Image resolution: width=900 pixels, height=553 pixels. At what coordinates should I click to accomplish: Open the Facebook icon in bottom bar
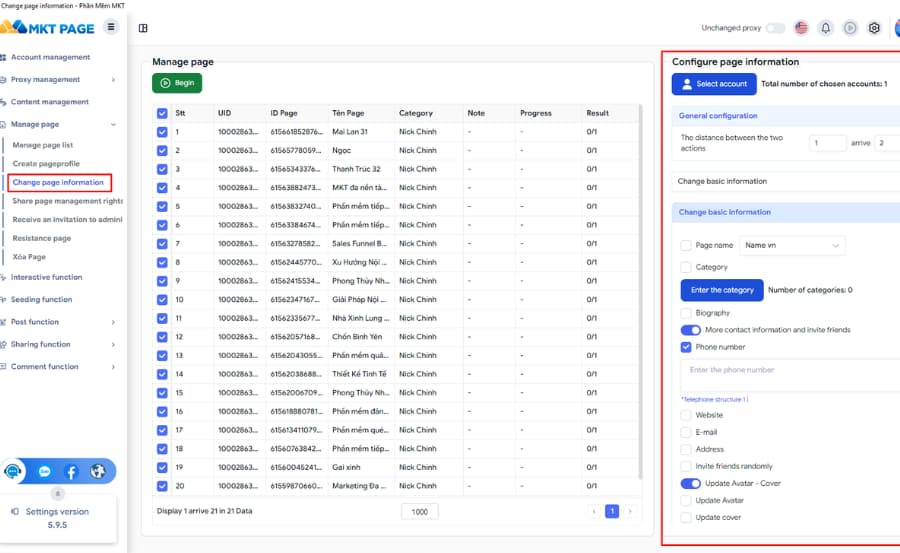point(71,472)
